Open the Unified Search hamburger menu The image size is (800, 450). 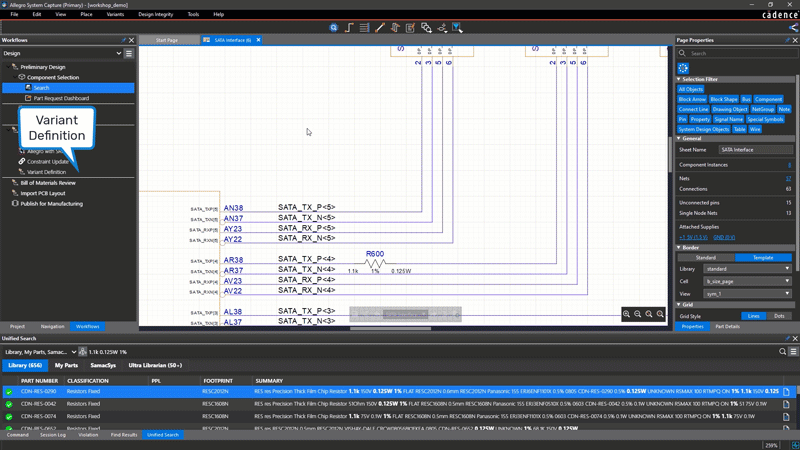793,352
